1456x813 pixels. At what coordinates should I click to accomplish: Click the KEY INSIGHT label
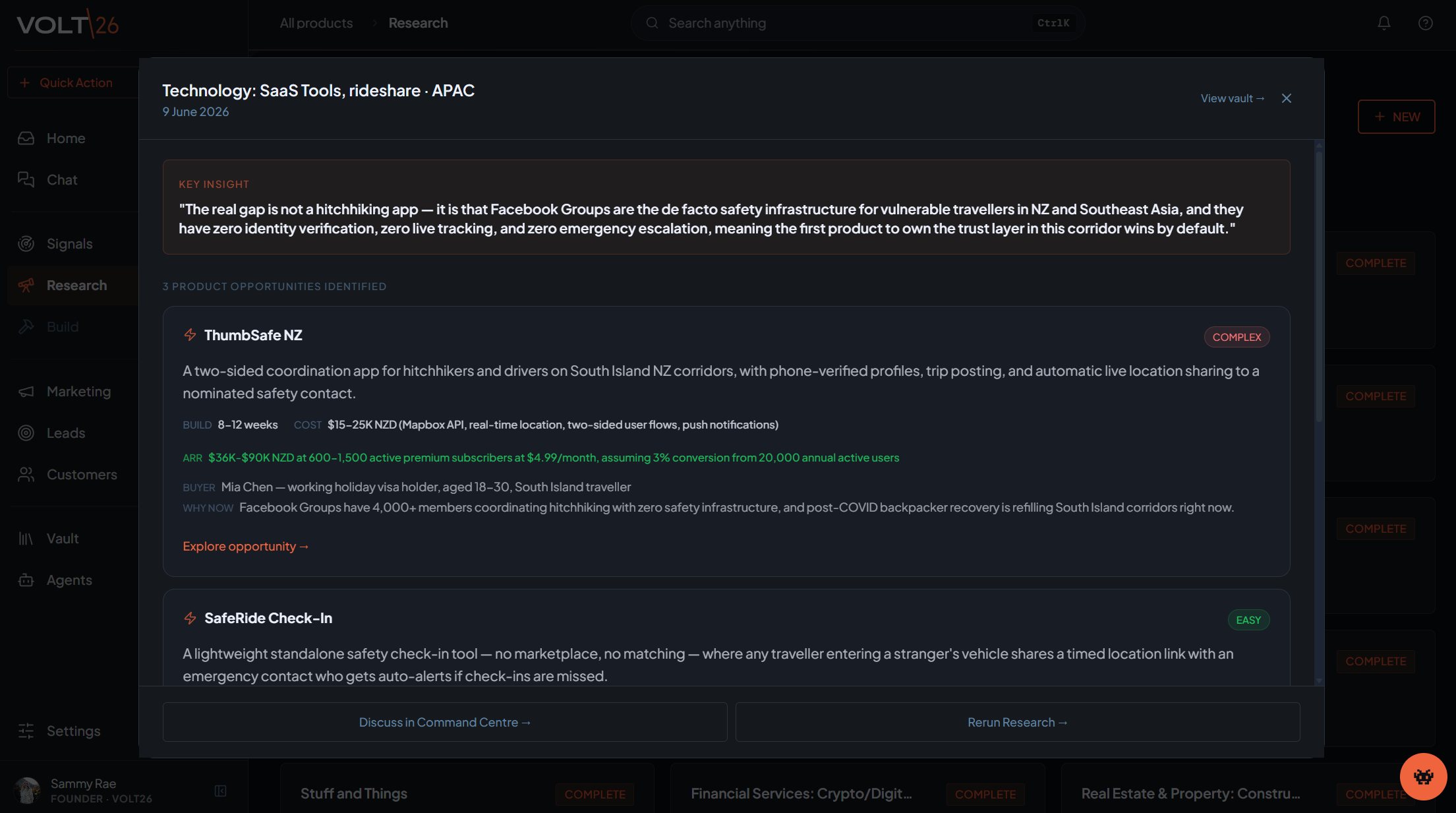pos(214,185)
